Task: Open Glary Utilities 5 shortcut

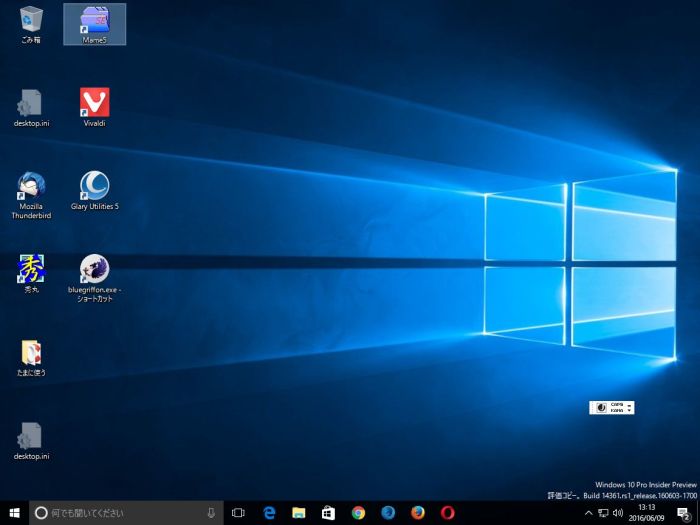Action: point(94,186)
